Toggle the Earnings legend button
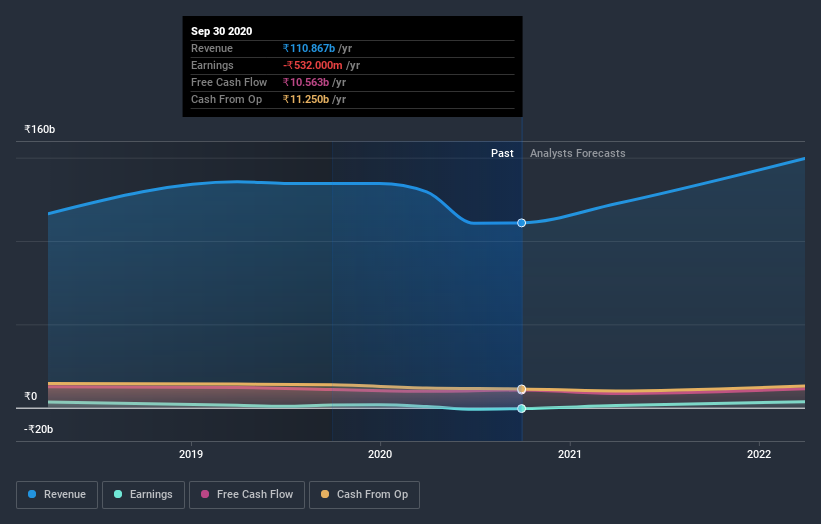Image resolution: width=821 pixels, height=524 pixels. (143, 495)
